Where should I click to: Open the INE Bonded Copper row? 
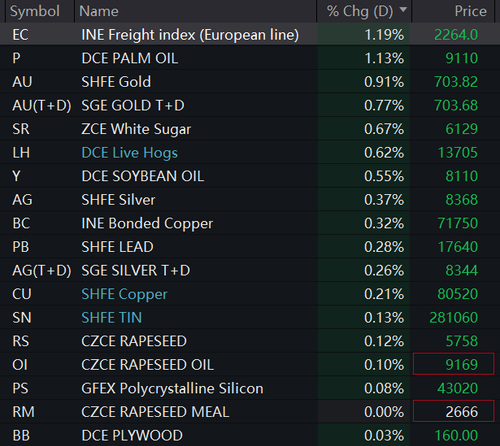click(x=147, y=224)
